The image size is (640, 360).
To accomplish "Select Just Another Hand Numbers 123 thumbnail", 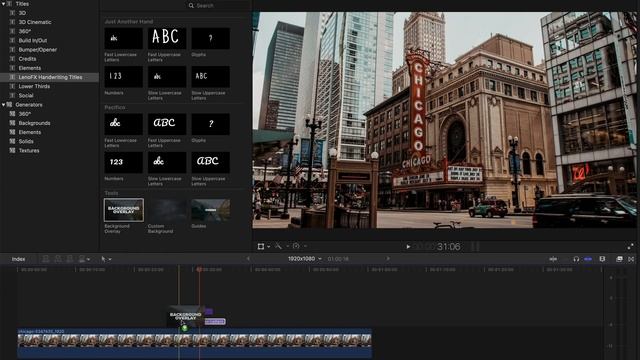I will tap(123, 77).
